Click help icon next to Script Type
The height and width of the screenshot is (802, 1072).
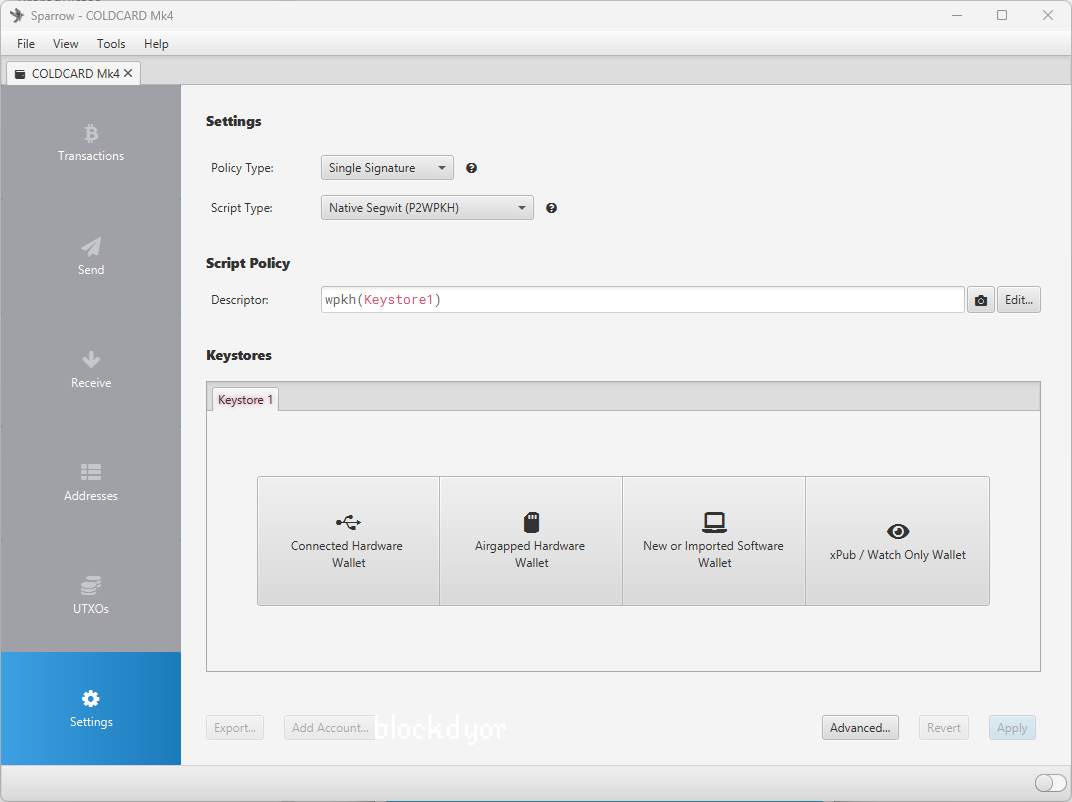point(551,208)
